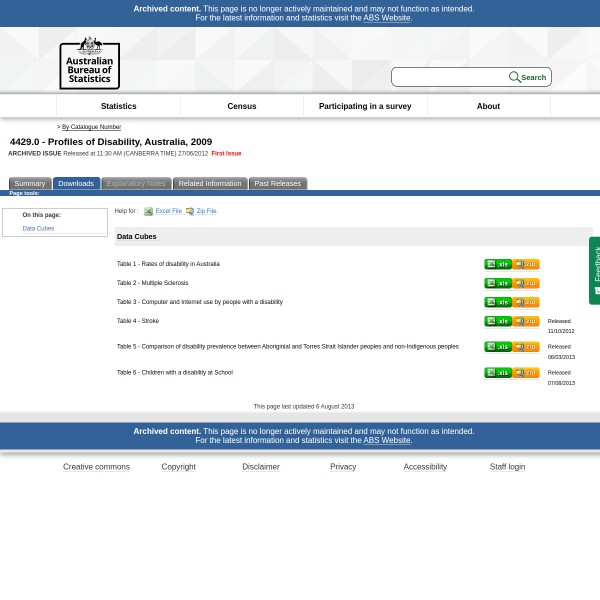Open the Zip File help link
The height and width of the screenshot is (600, 600).
click(x=206, y=211)
